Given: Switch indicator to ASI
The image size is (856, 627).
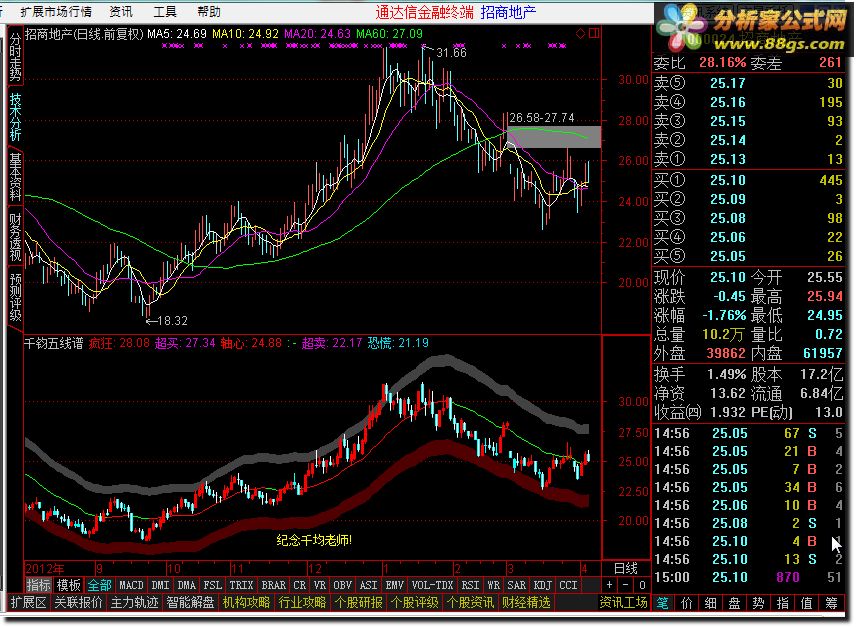Looking at the screenshot, I should pyautogui.click(x=369, y=585).
